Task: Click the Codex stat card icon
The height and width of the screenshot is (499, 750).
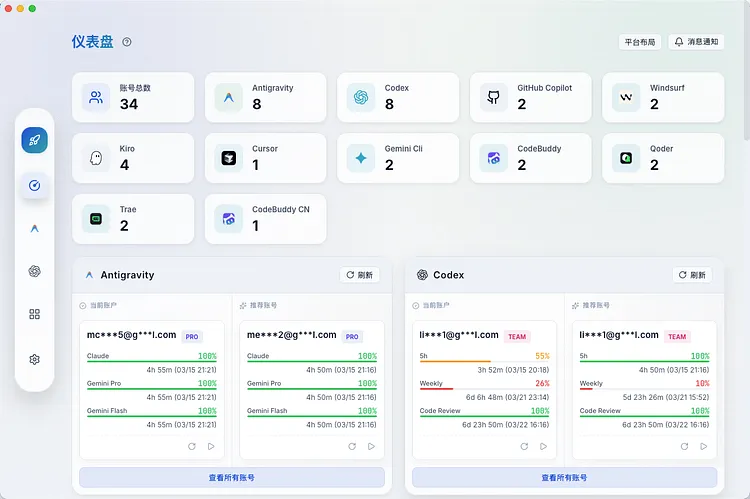Action: click(361, 97)
